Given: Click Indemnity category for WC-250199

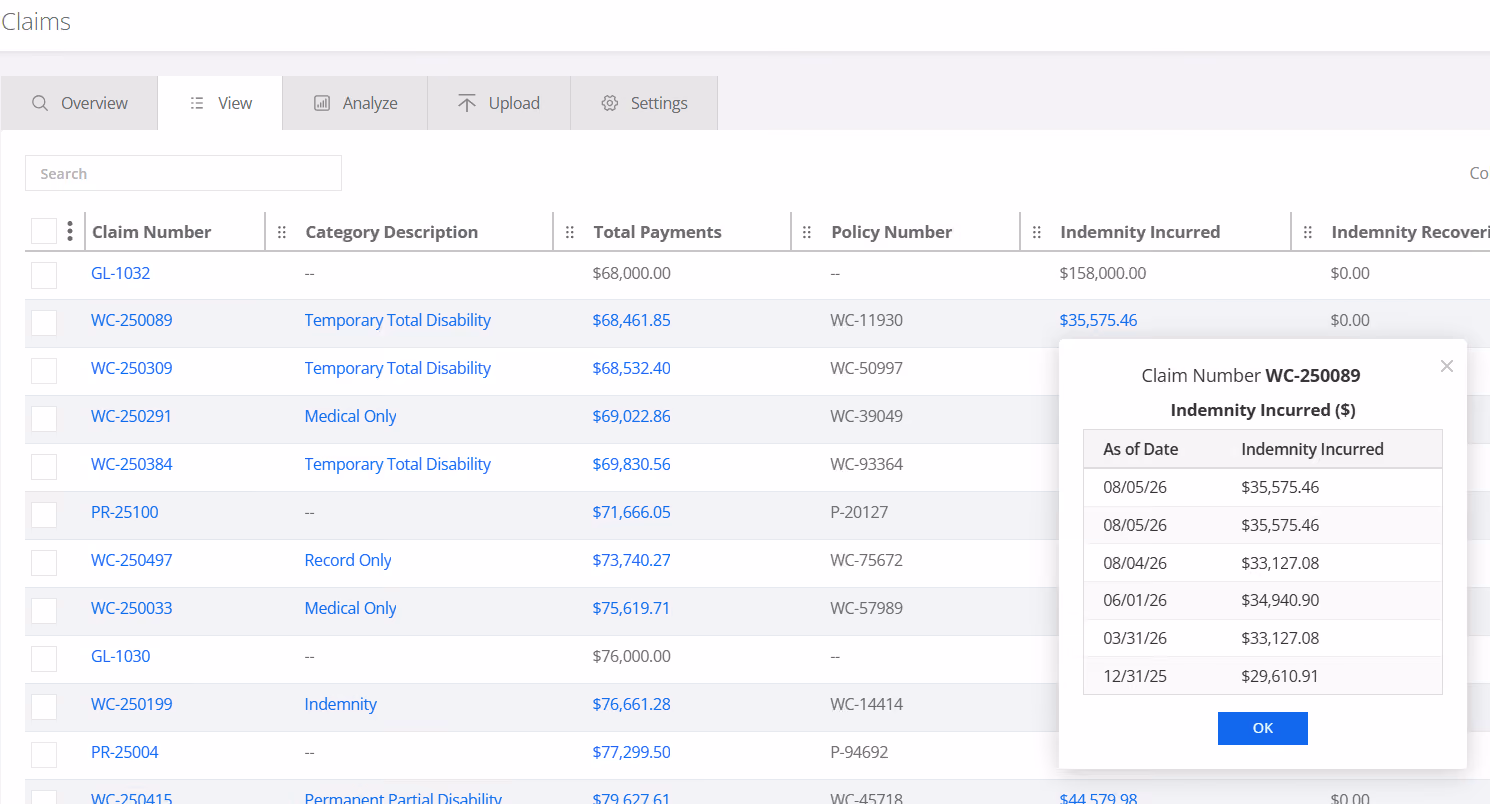Looking at the screenshot, I should pyautogui.click(x=340, y=704).
